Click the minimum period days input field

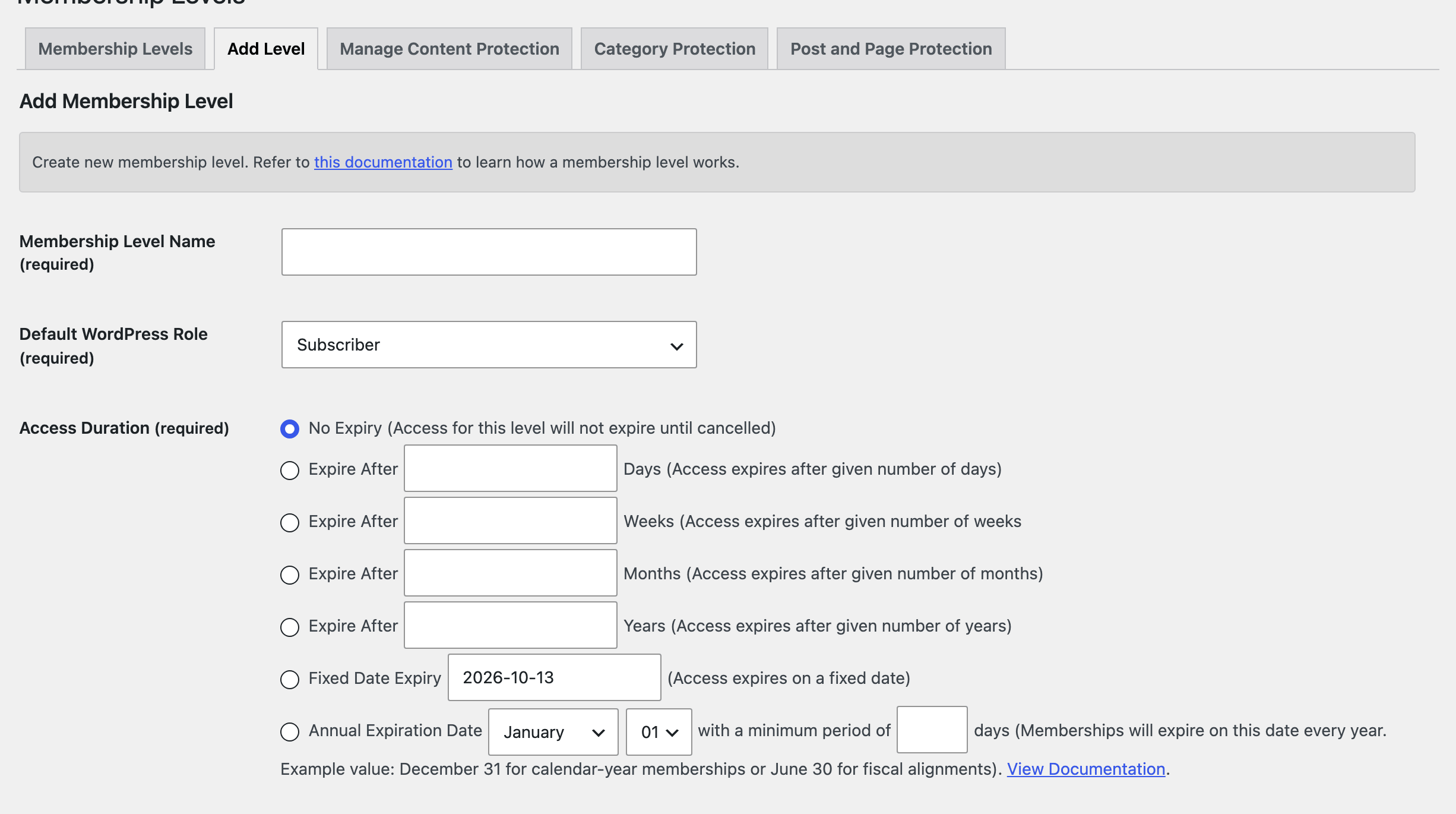click(x=932, y=730)
